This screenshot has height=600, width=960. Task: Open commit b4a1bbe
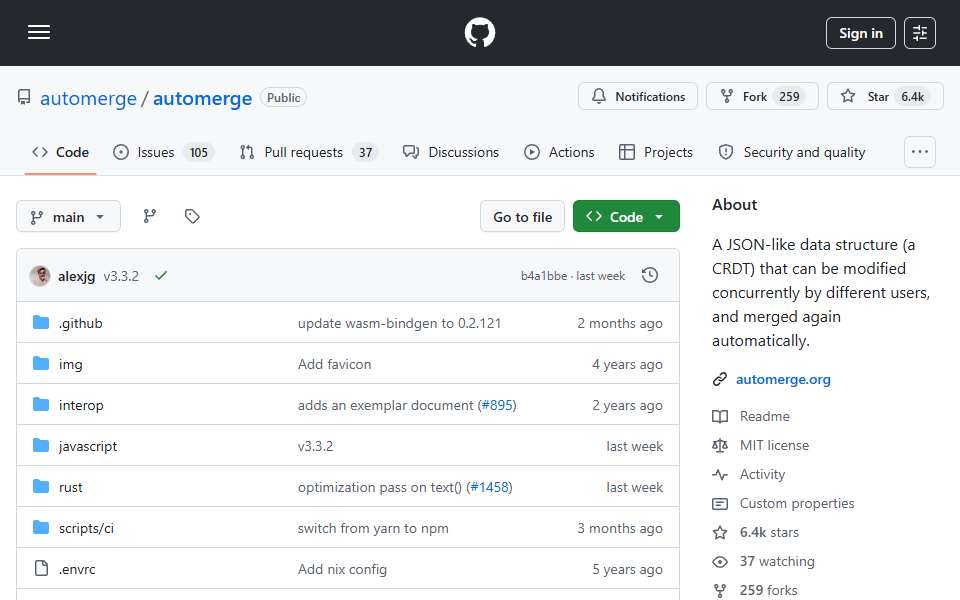pyautogui.click(x=544, y=276)
